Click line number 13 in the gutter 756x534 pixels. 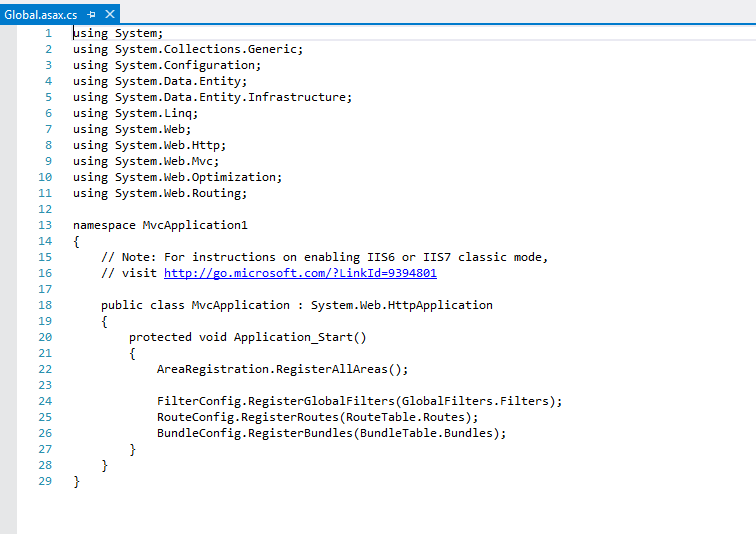coord(45,225)
